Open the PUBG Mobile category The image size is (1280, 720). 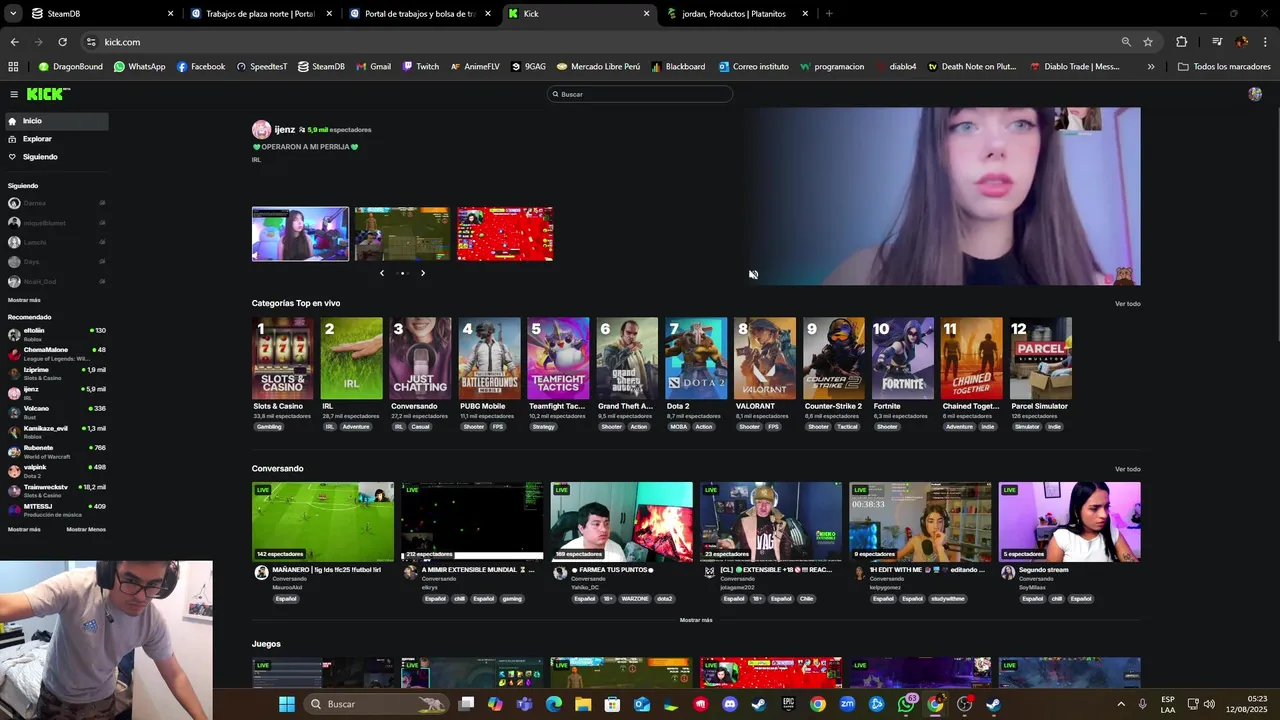point(489,358)
